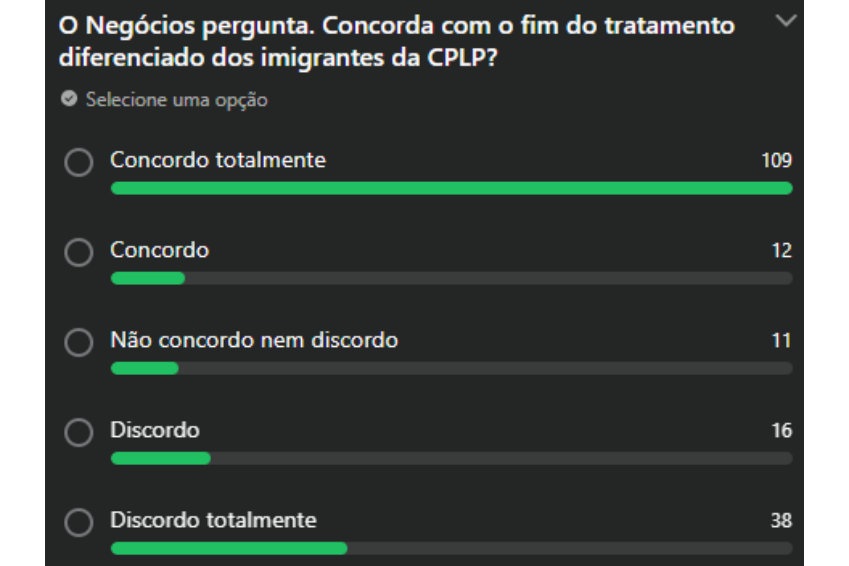Click the 16 vote count for 'Discordo'
Image resolution: width=849 pixels, height=566 pixels.
[781, 431]
